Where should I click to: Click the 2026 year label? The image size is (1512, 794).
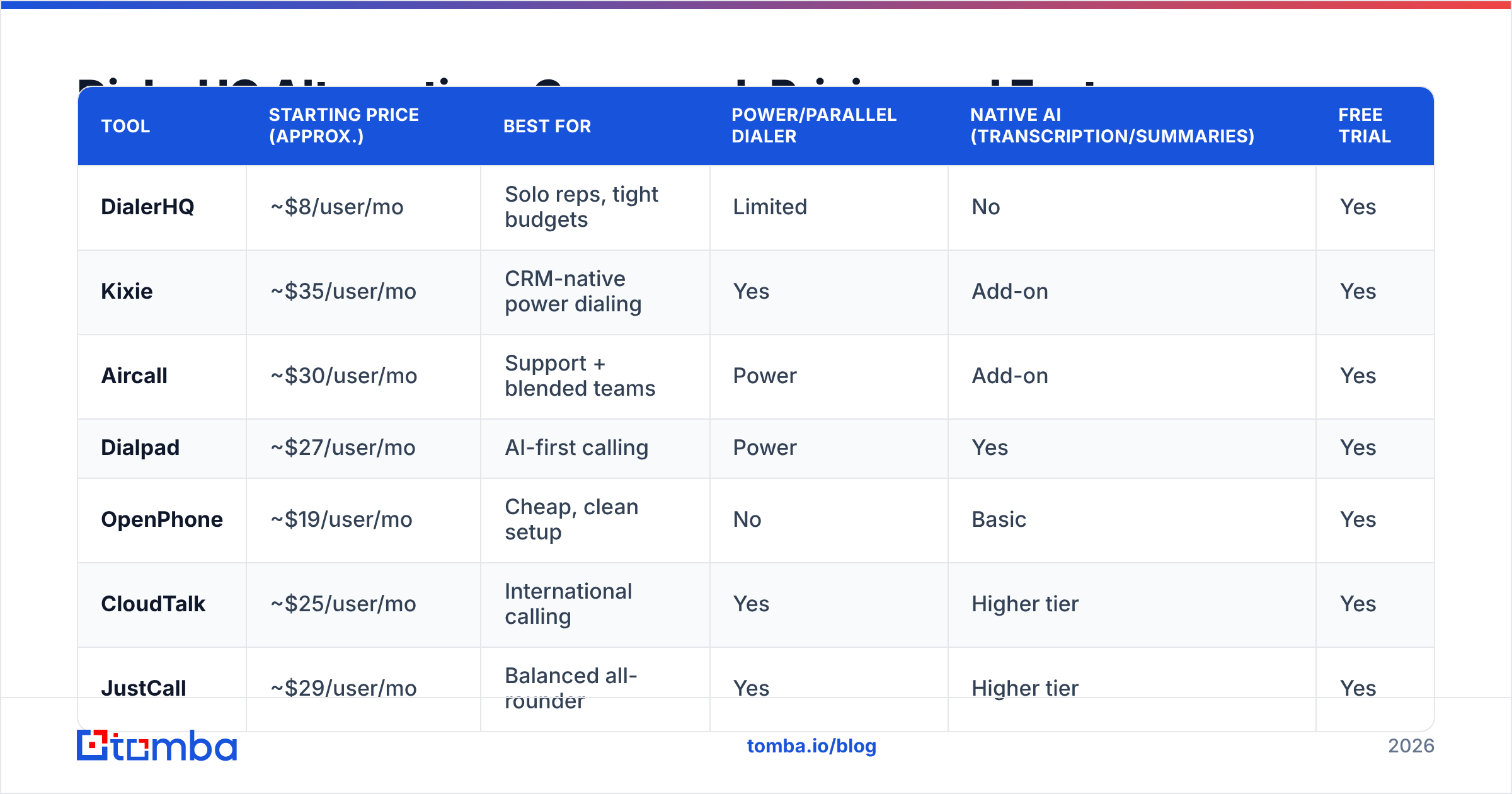pos(1411,746)
